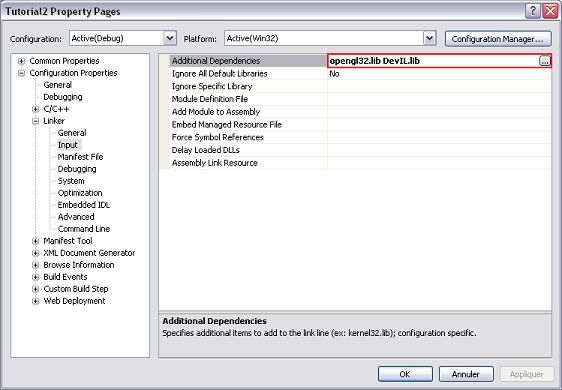Screen dimensions: 562x390
Task: Expand the Custom Build Step node
Action: click(35, 289)
